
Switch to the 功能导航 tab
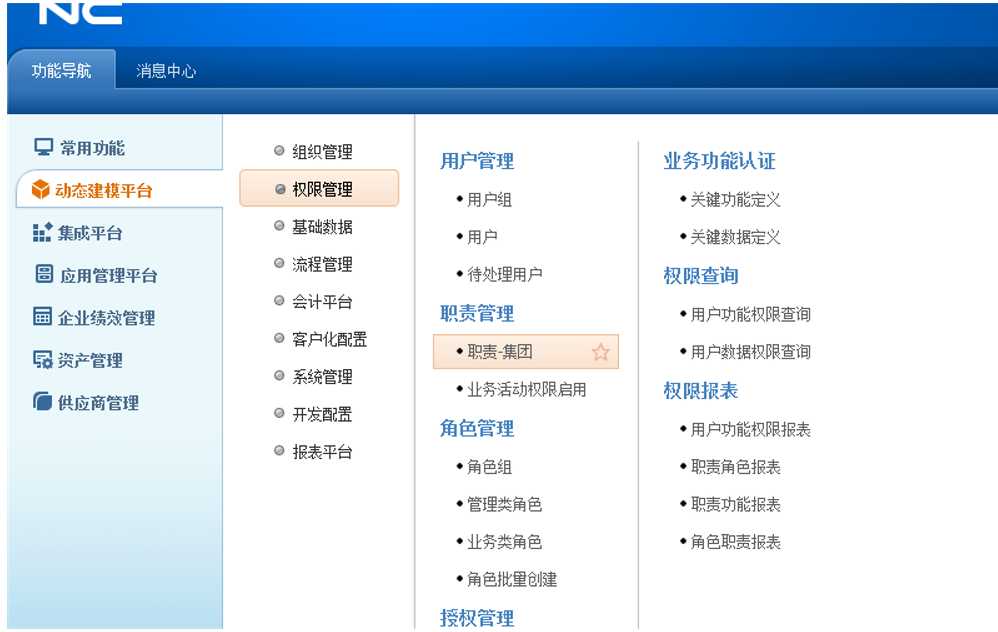click(x=62, y=71)
